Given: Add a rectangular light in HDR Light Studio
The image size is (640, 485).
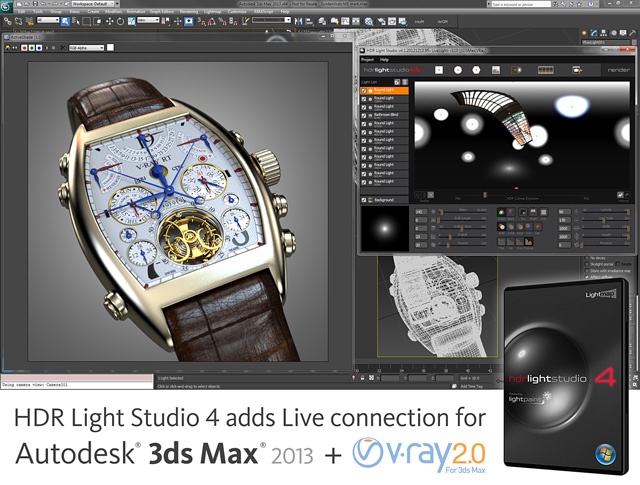Looking at the screenshot, I should point(439,70).
